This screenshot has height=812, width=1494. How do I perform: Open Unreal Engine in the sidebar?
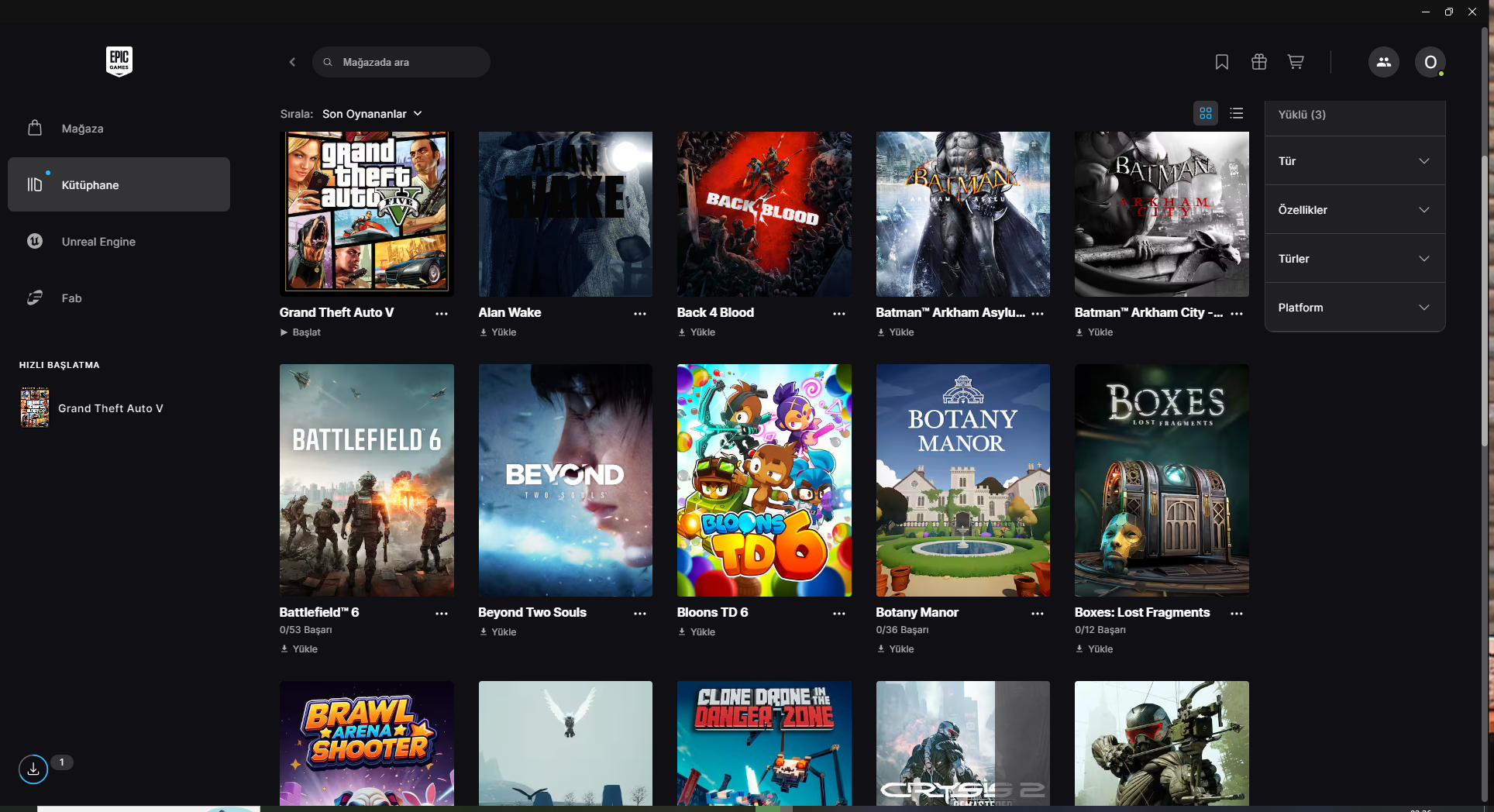pyautogui.click(x=119, y=242)
